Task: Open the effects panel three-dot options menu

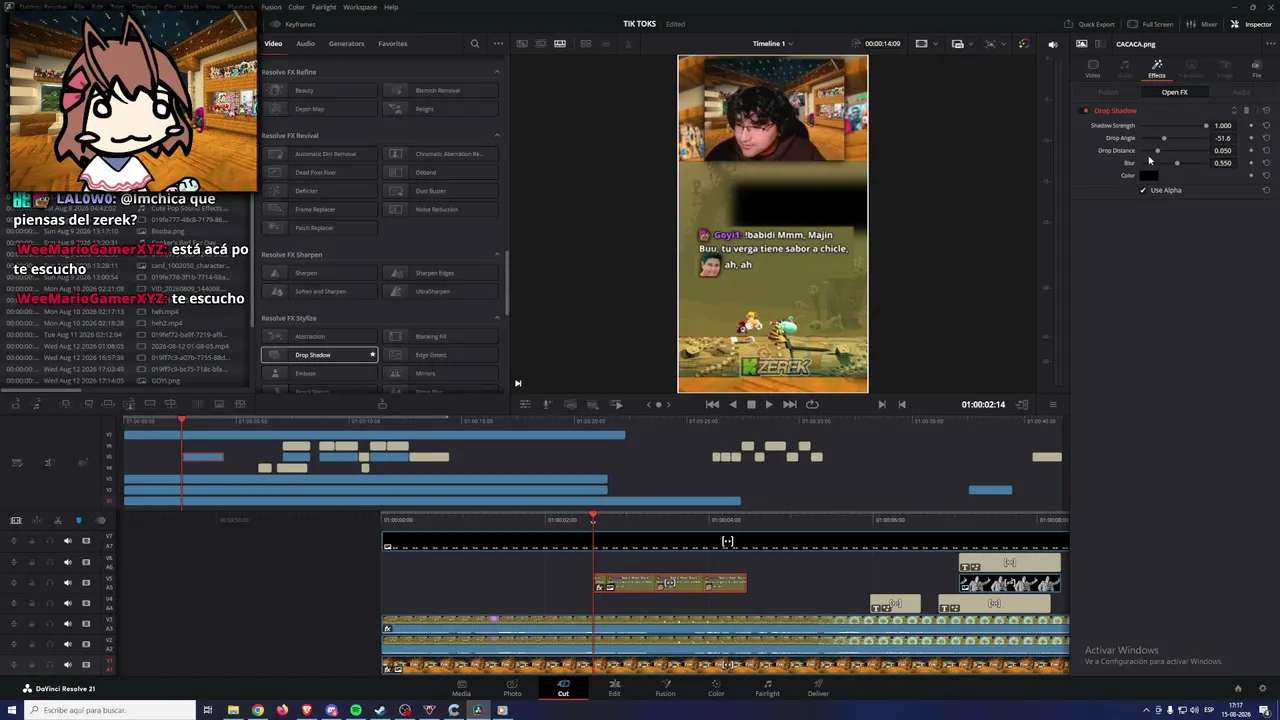Action: point(498,44)
